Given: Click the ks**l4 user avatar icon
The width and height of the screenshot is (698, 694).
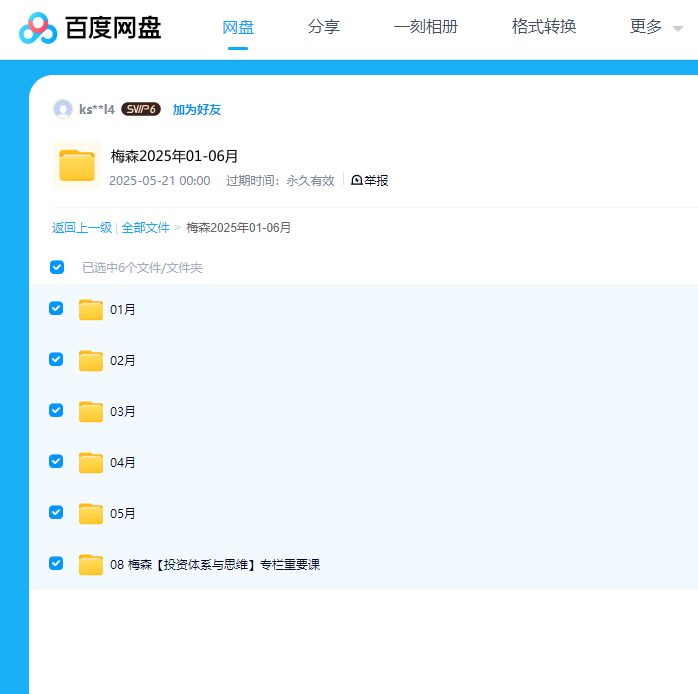Looking at the screenshot, I should coord(63,109).
